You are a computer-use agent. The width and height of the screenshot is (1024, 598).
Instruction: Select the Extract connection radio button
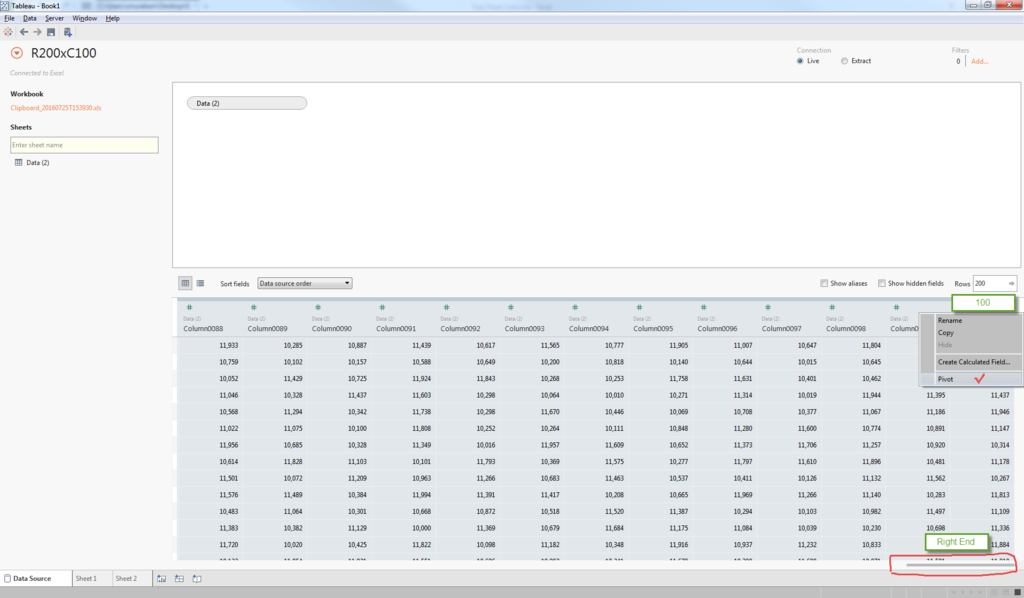[844, 61]
